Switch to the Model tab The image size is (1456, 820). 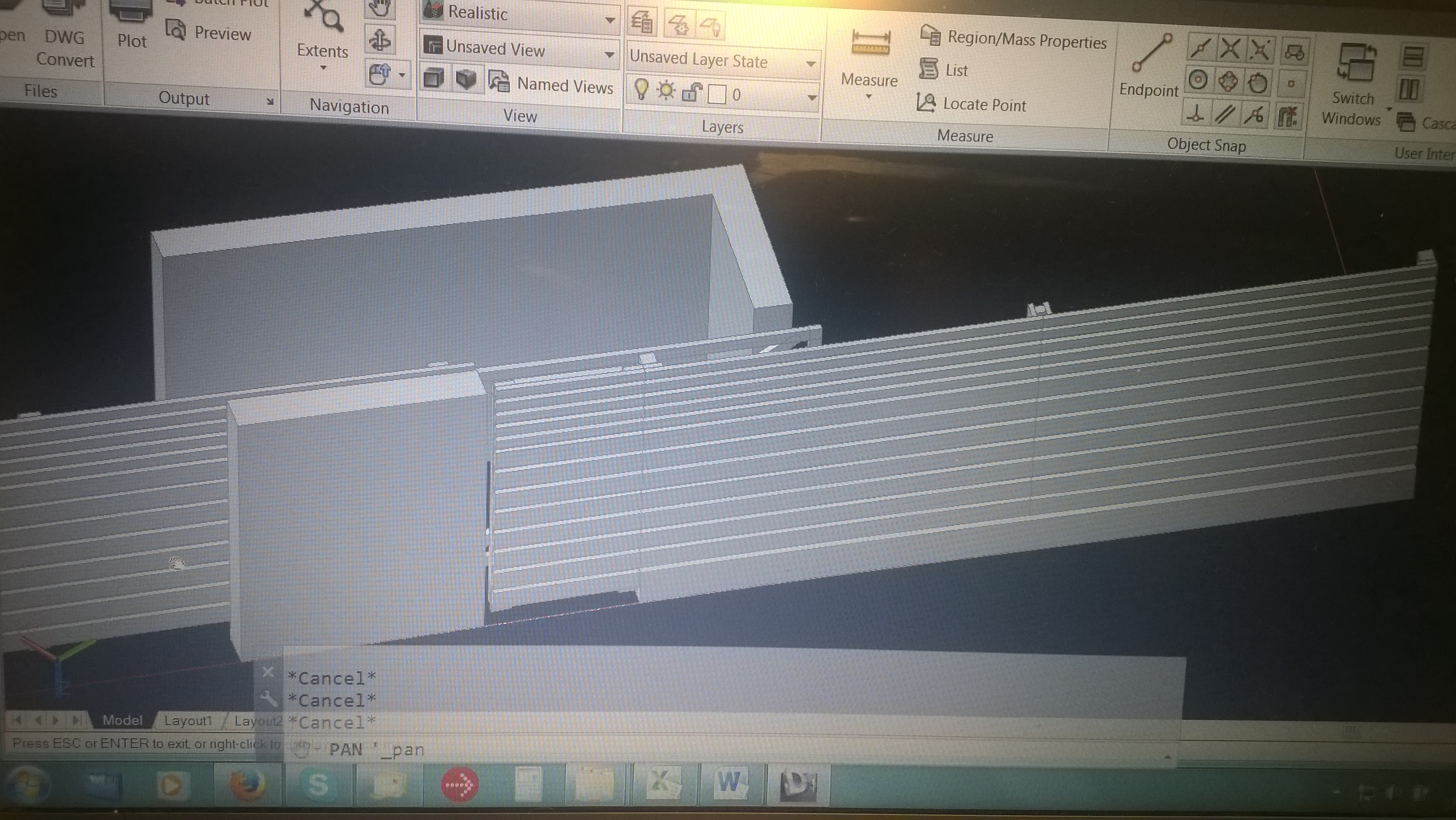click(122, 720)
